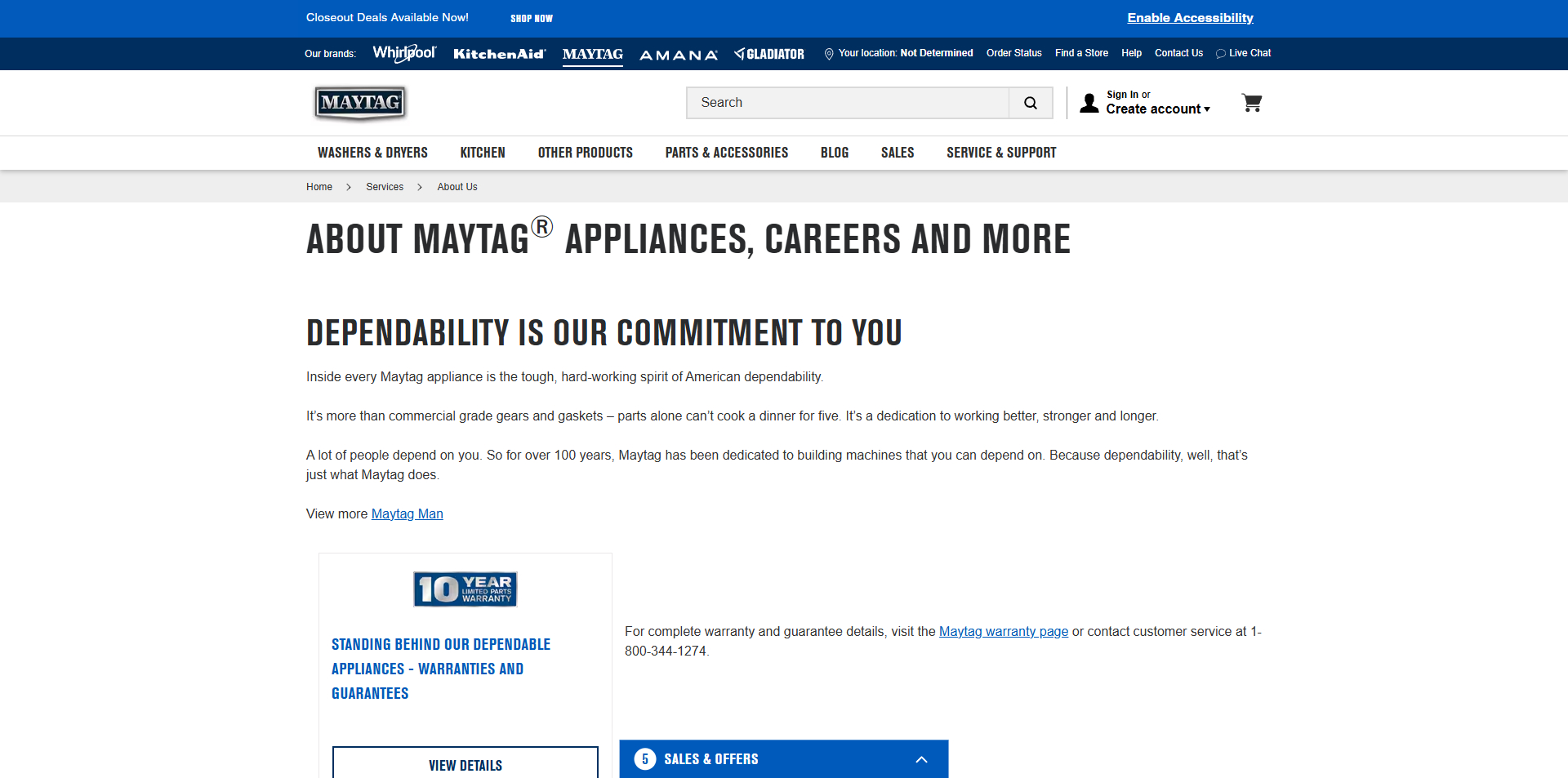
Task: Select the KitchenAid brand logo
Action: pos(499,53)
